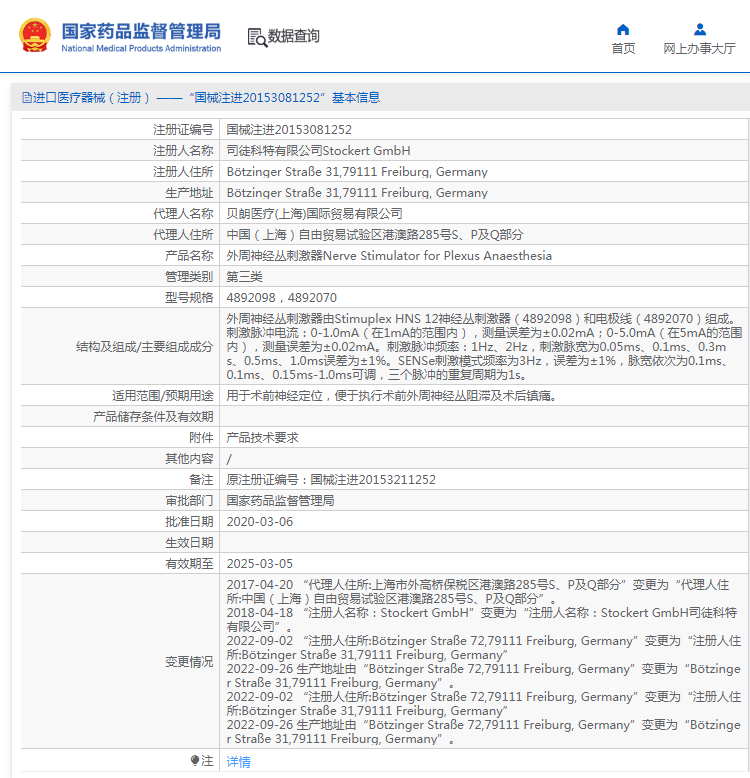Click the 国家药品监督管理局 approval department value
Image resolution: width=750 pixels, height=778 pixels.
click(280, 501)
